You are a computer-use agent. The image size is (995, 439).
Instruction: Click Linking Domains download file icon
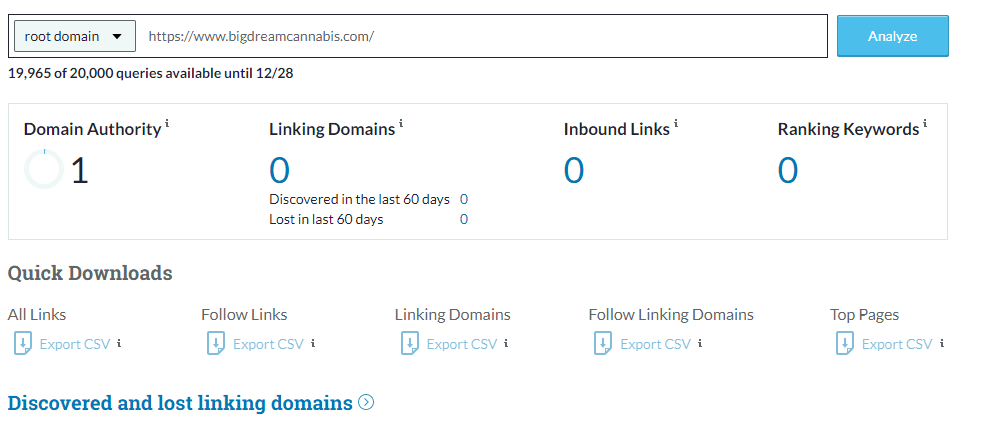tap(410, 344)
